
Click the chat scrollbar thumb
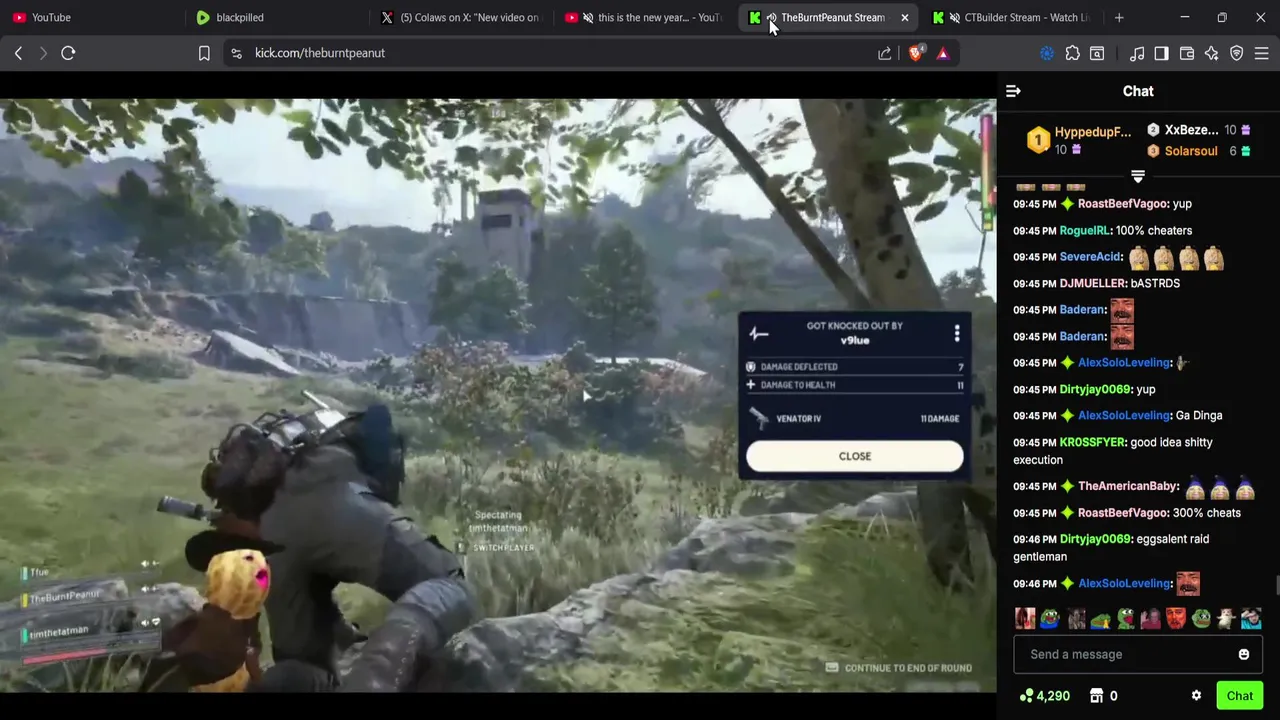1276,586
